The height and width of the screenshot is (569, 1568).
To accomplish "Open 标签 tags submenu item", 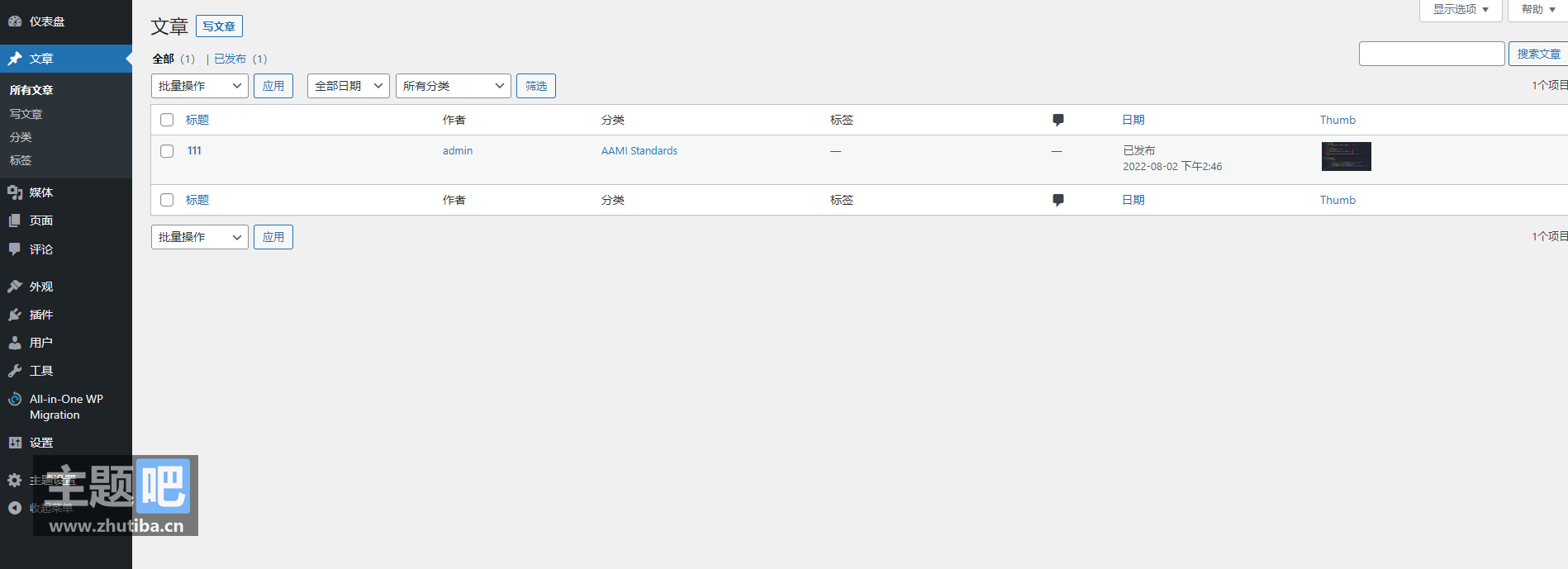I will tap(21, 160).
